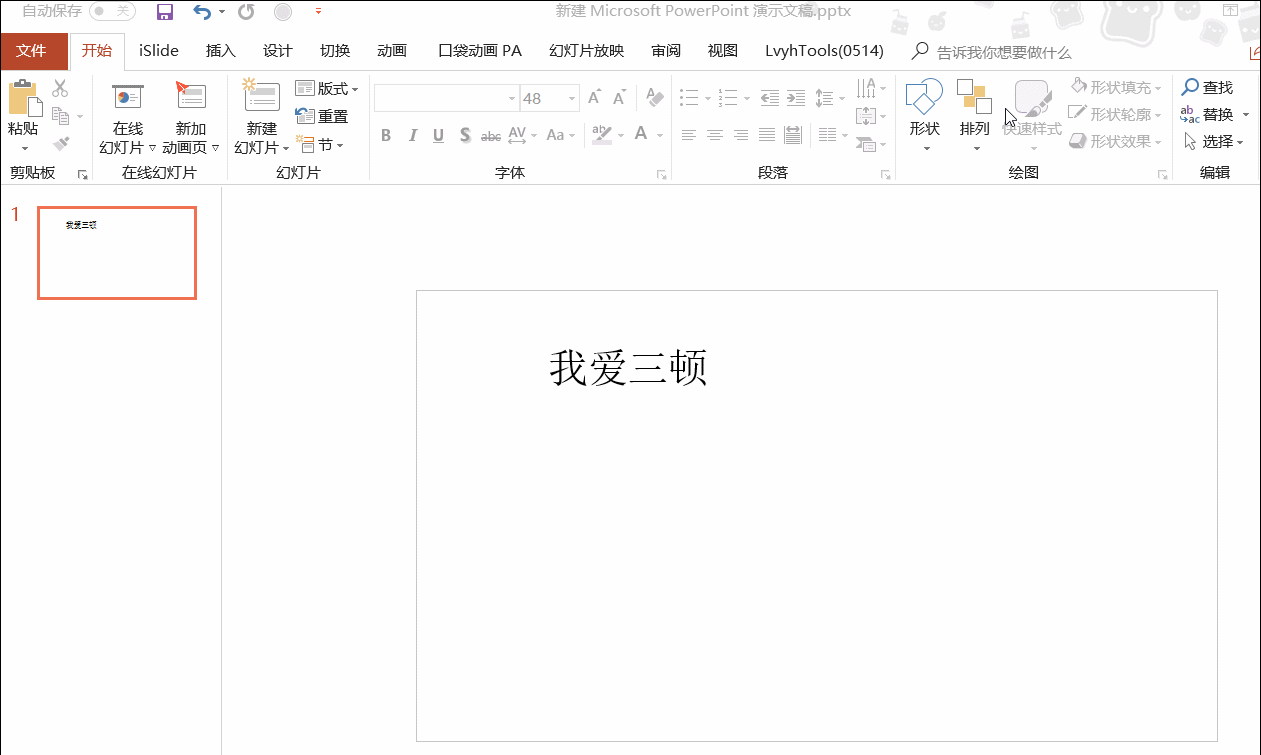Select slide 1 thumbnail
The width and height of the screenshot is (1261, 755).
[117, 252]
